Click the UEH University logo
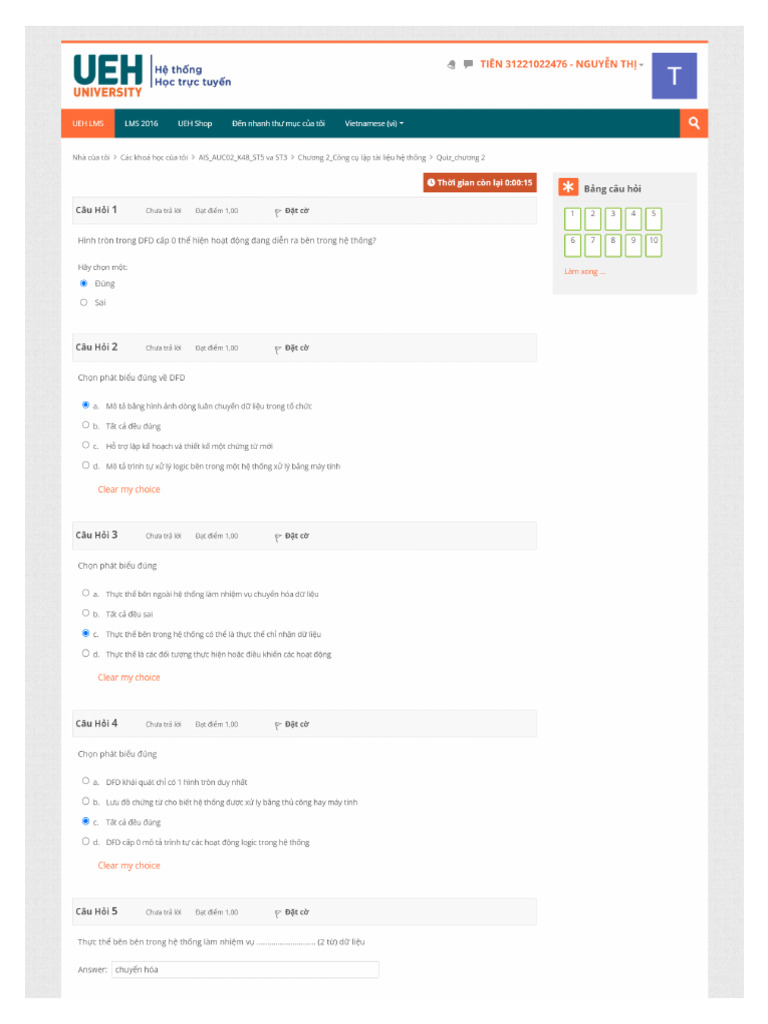The image size is (768, 1024). (108, 75)
